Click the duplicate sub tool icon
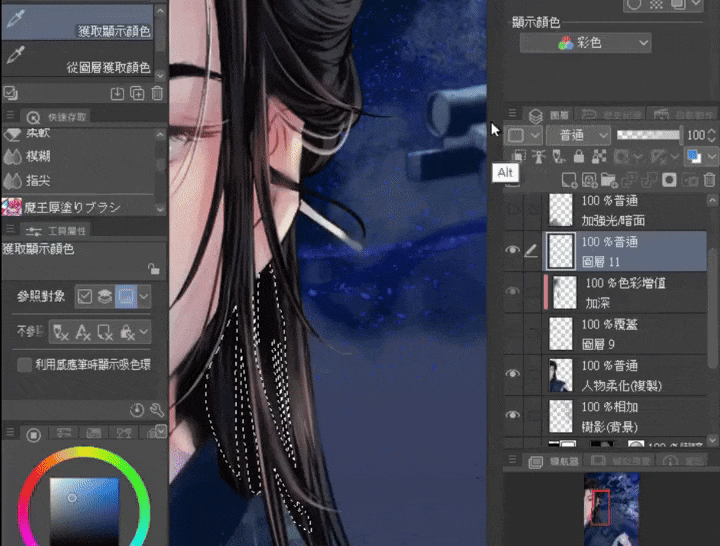Image resolution: width=720 pixels, height=546 pixels. click(137, 93)
